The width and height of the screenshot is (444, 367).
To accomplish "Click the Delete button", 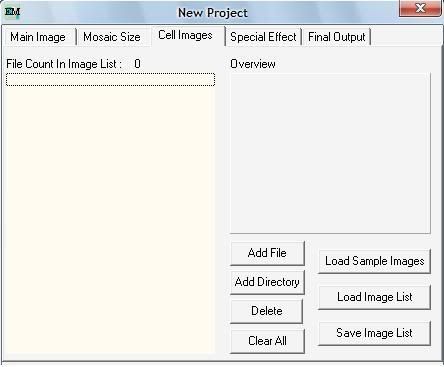I will [267, 311].
